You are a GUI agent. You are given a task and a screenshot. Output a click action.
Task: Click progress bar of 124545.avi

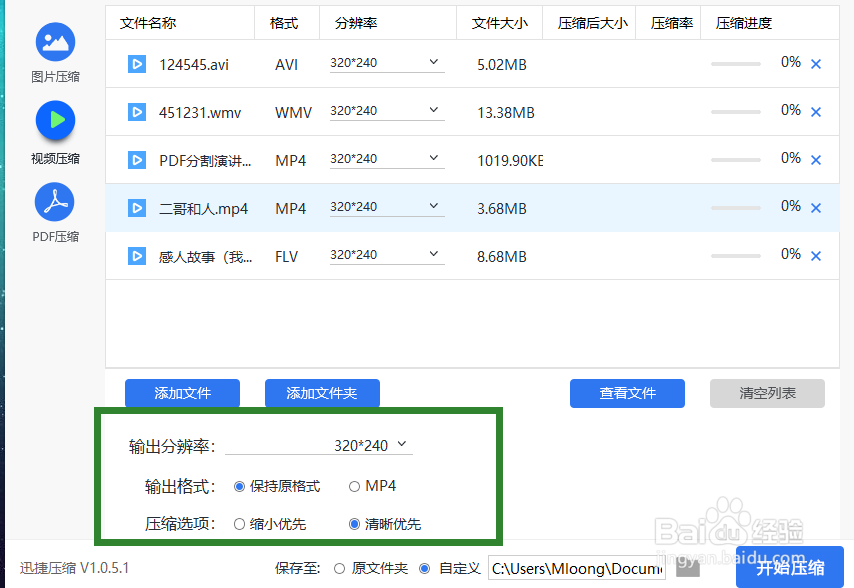736,64
